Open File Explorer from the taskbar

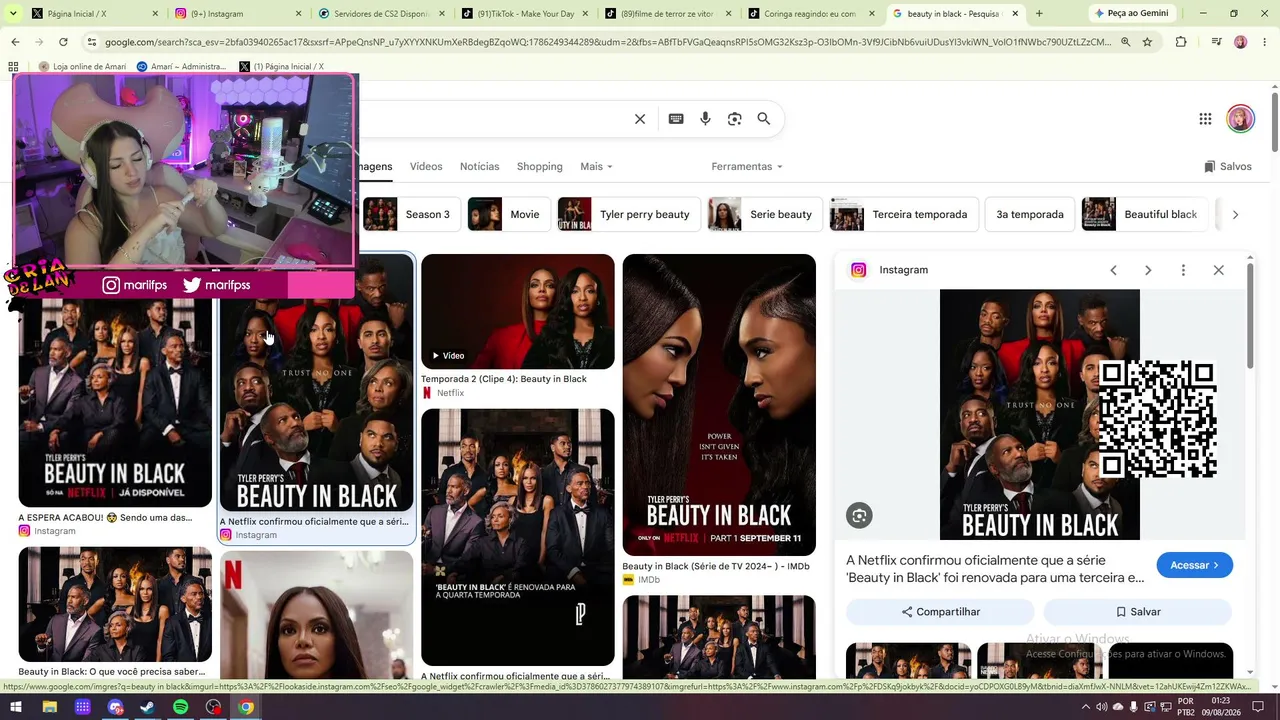coord(49,707)
